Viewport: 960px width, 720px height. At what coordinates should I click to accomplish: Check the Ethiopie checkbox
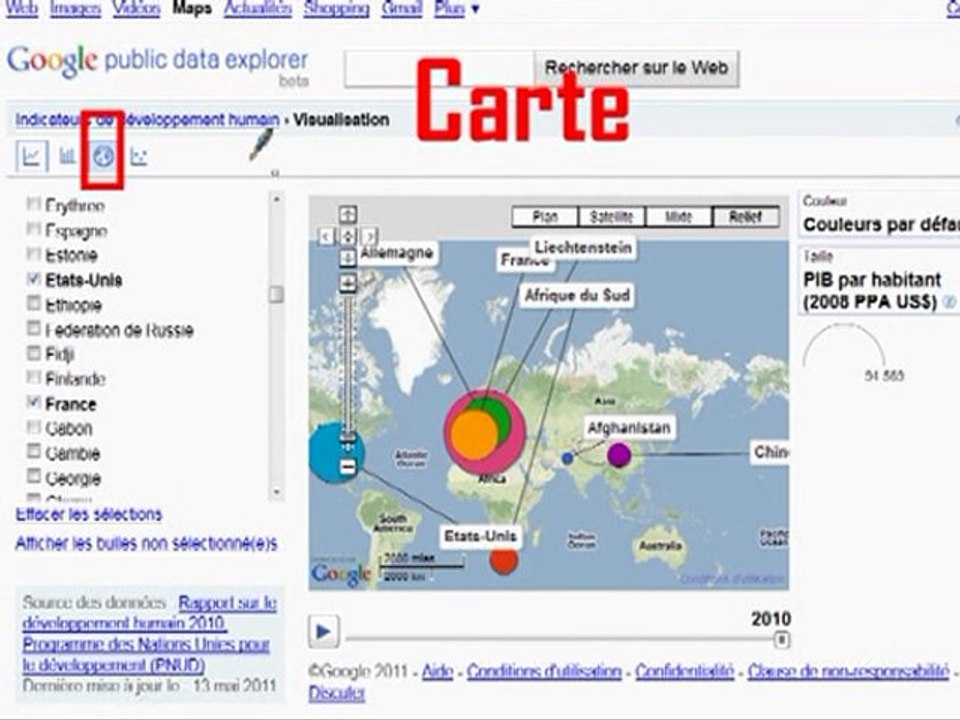point(34,303)
